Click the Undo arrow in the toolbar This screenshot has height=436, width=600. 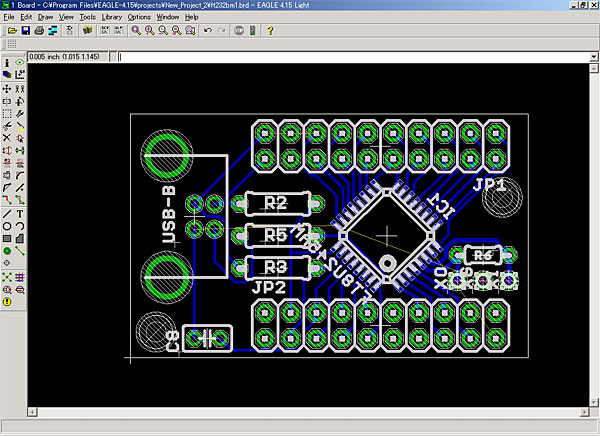click(x=206, y=31)
